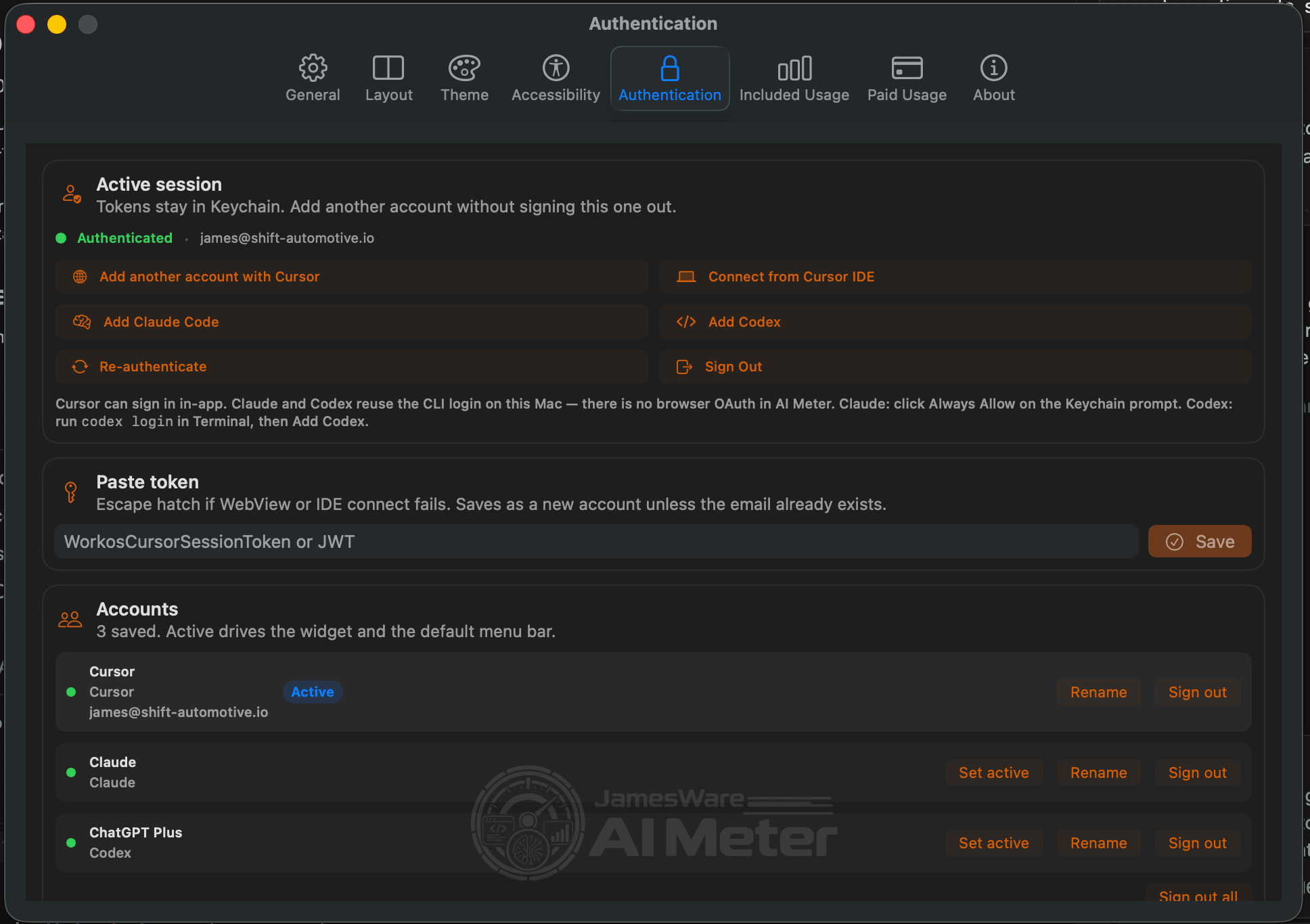This screenshot has height=924, width=1310.
Task: Click the Add Claude Code button
Action: (351, 322)
